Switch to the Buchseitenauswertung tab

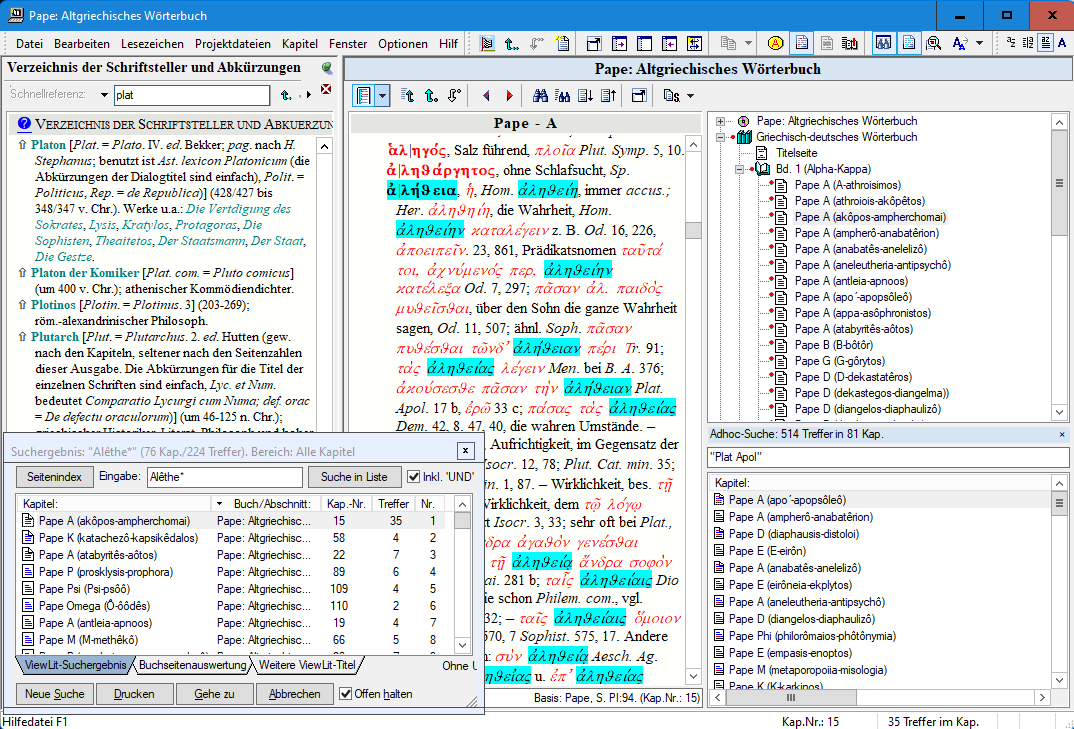coord(192,665)
